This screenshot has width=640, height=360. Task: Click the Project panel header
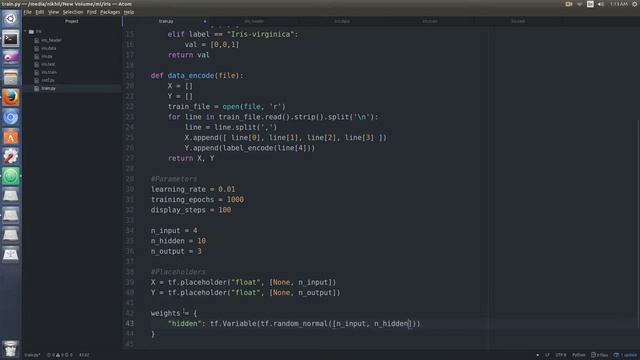tap(72, 21)
